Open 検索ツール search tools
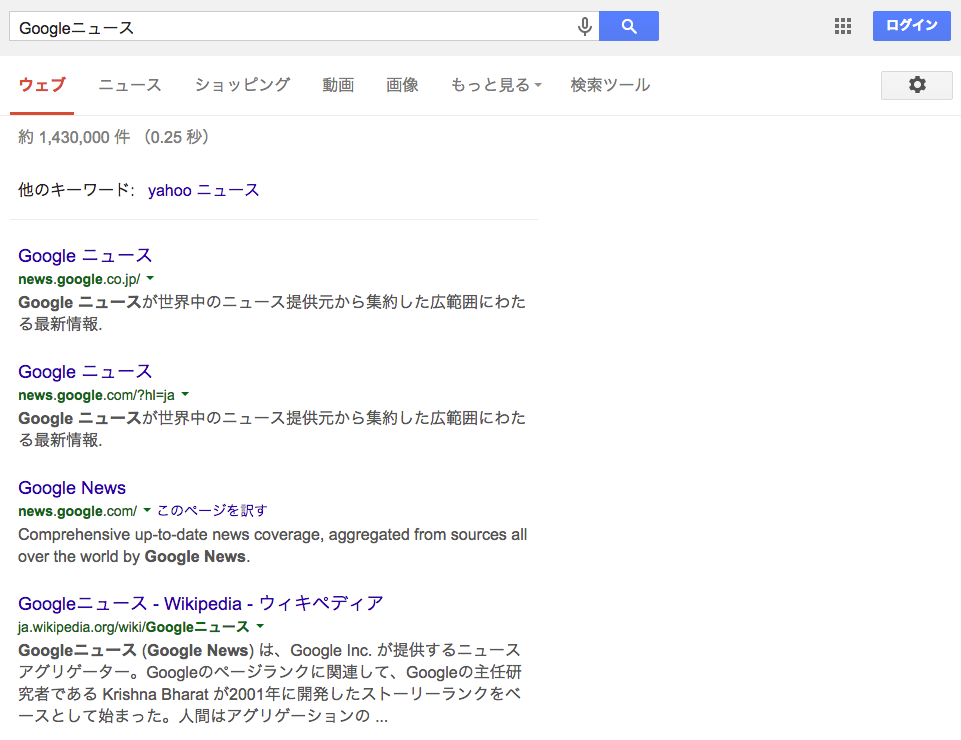Viewport: 961px width, 740px height. coord(610,85)
